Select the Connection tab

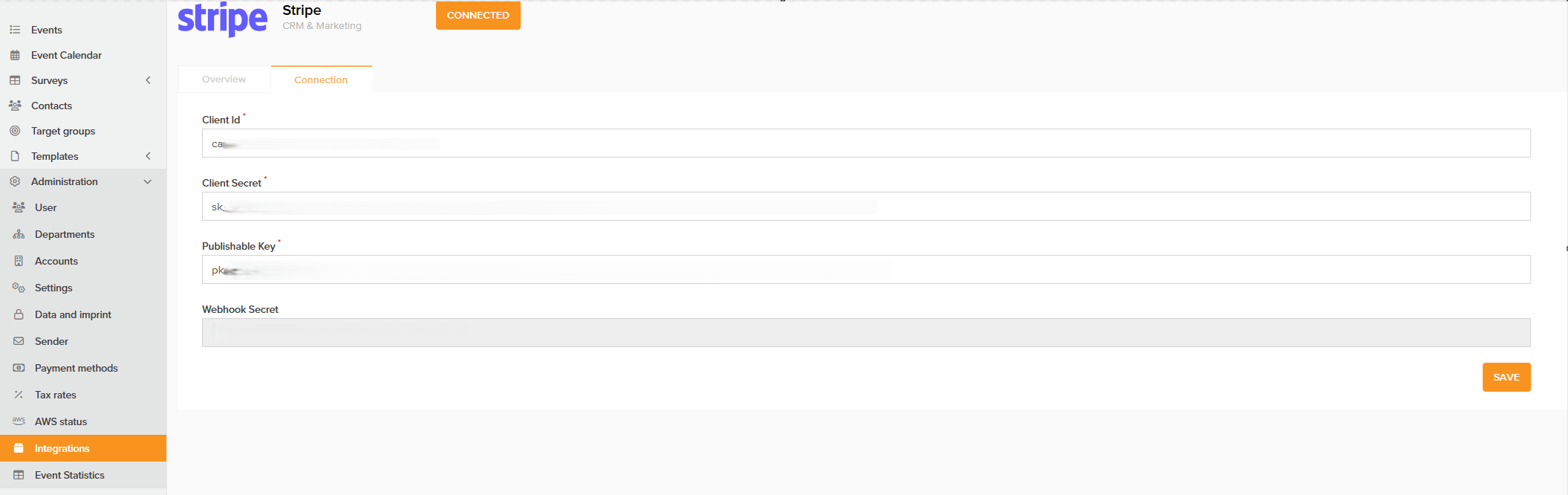coord(321,80)
